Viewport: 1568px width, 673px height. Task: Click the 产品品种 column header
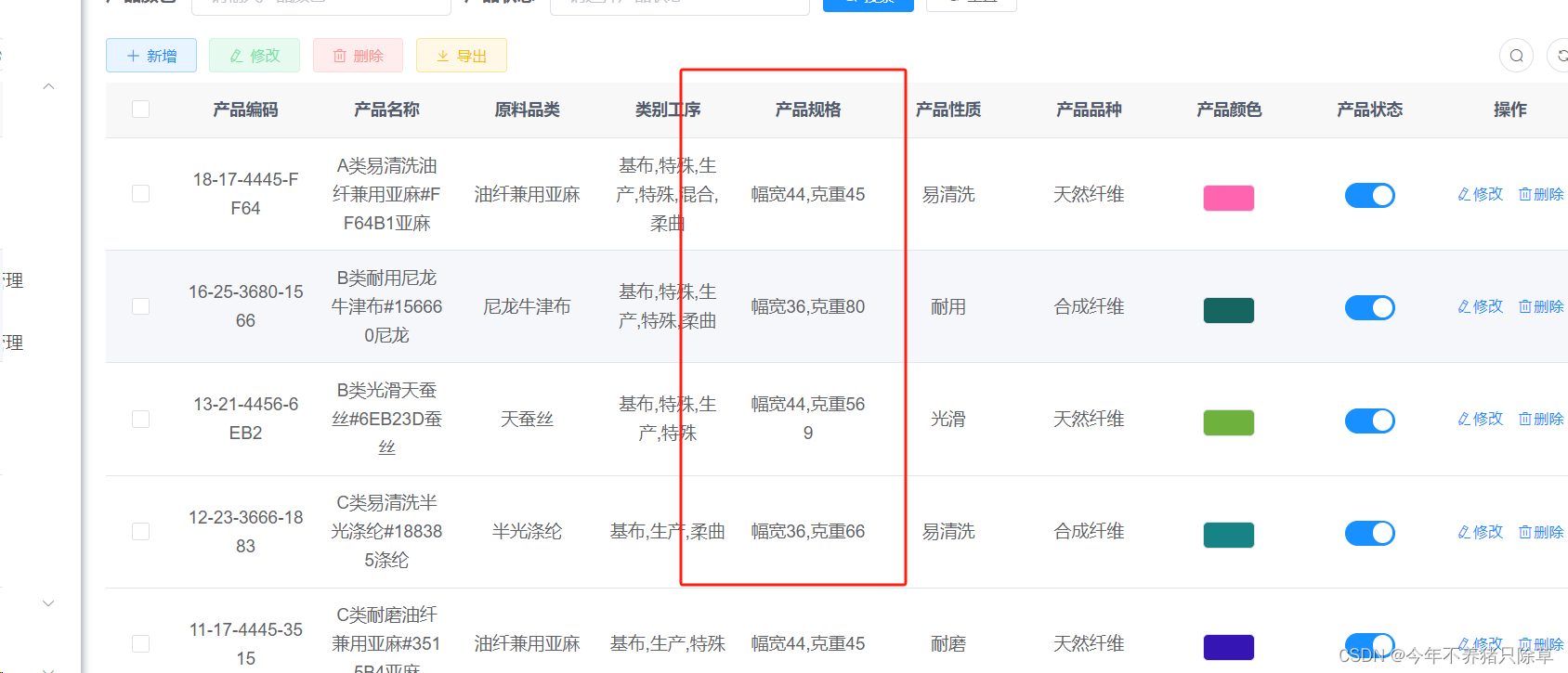1089,110
